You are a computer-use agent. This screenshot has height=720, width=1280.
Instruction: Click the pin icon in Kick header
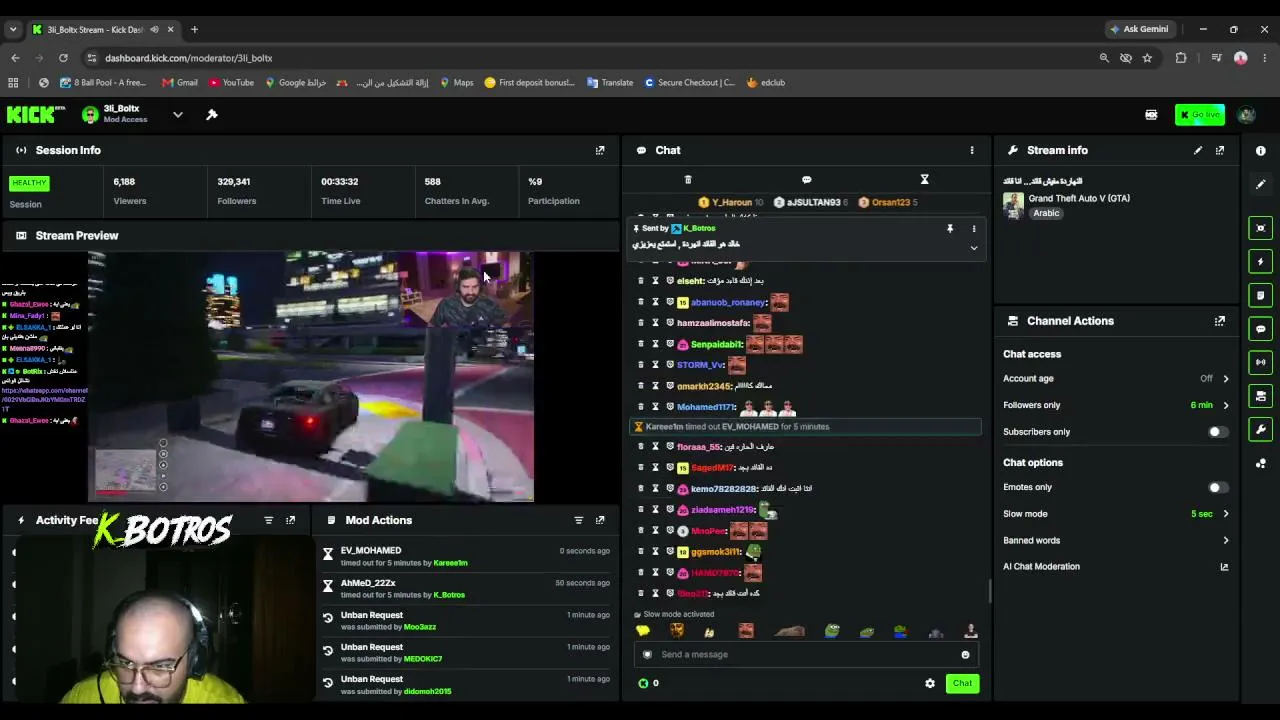(212, 115)
